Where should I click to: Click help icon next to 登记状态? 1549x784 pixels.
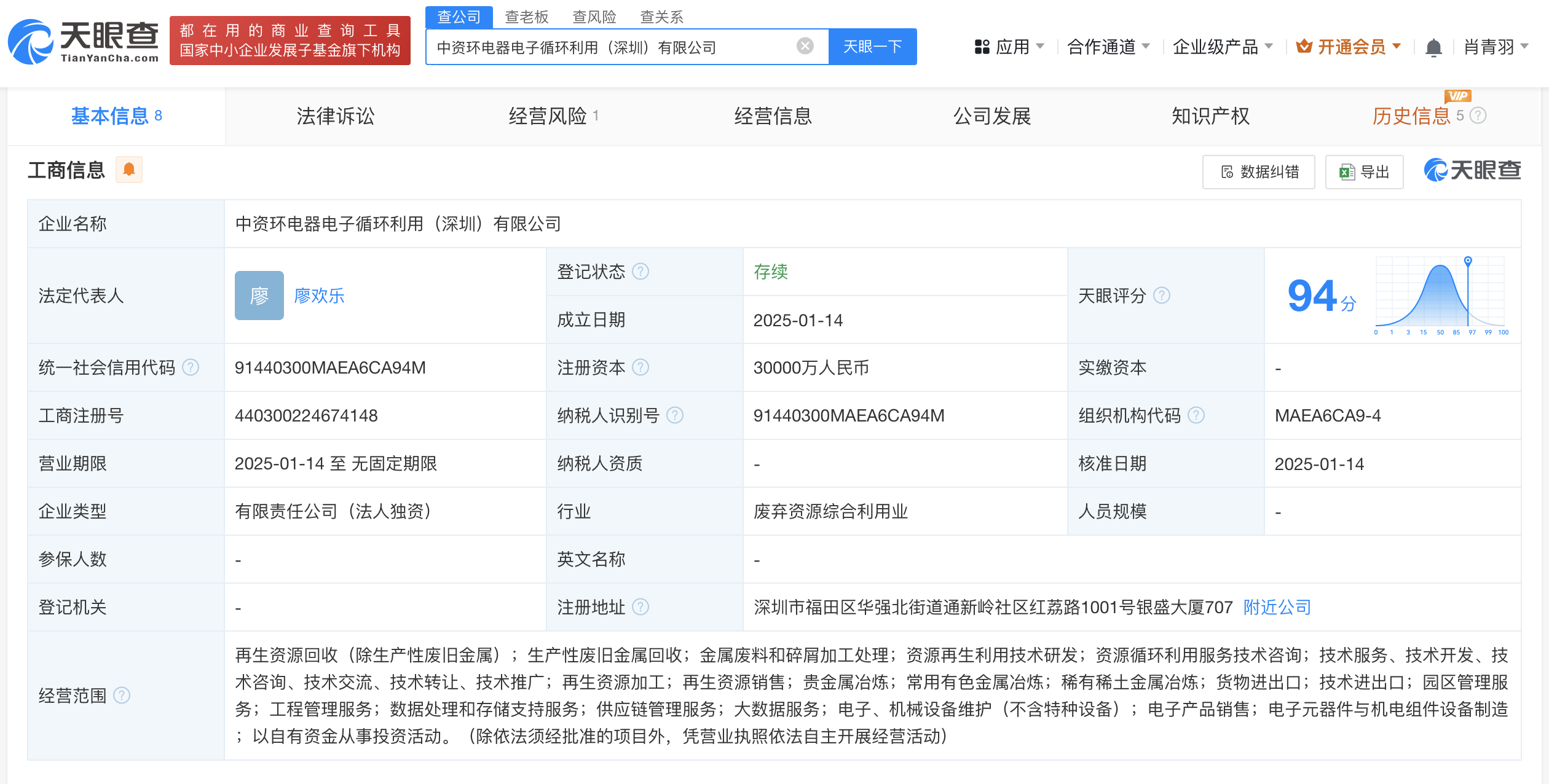click(640, 272)
